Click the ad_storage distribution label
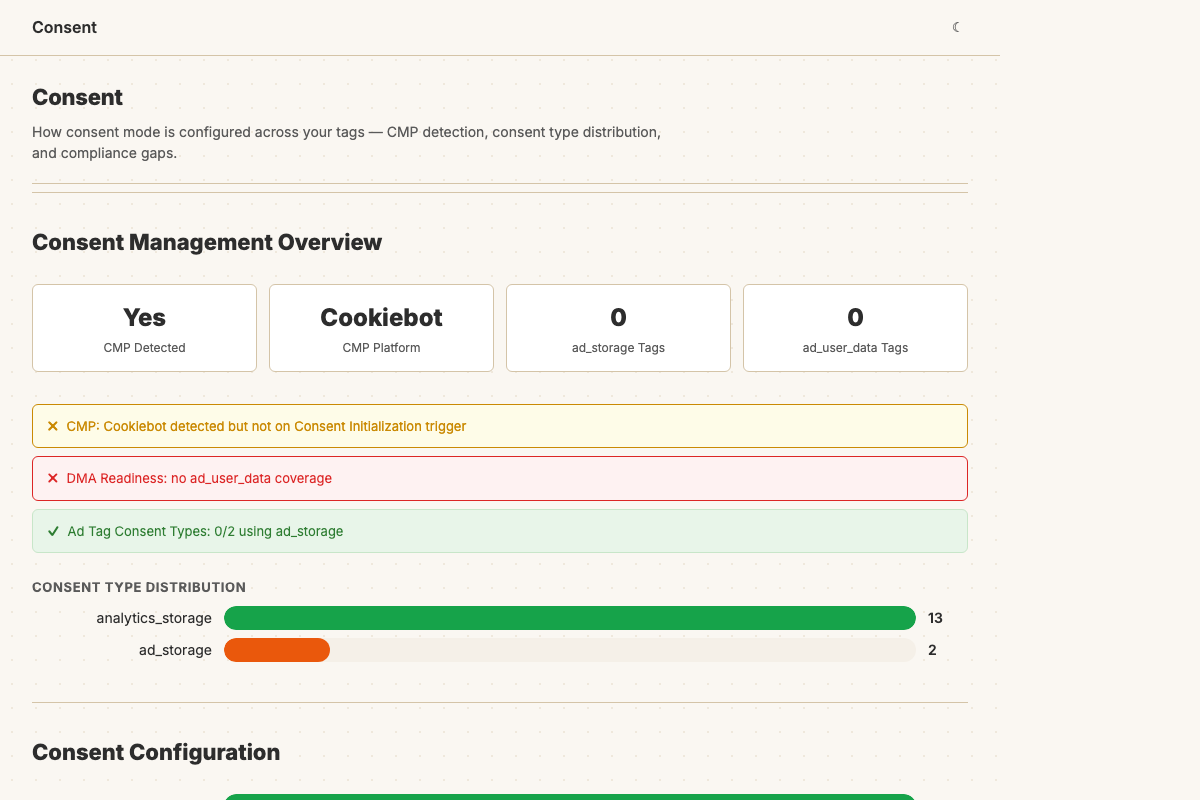This screenshot has width=1200, height=800. 175,650
